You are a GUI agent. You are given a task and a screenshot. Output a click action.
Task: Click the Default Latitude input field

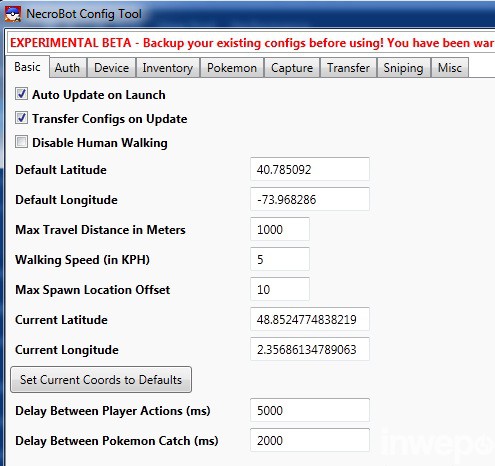click(x=310, y=169)
